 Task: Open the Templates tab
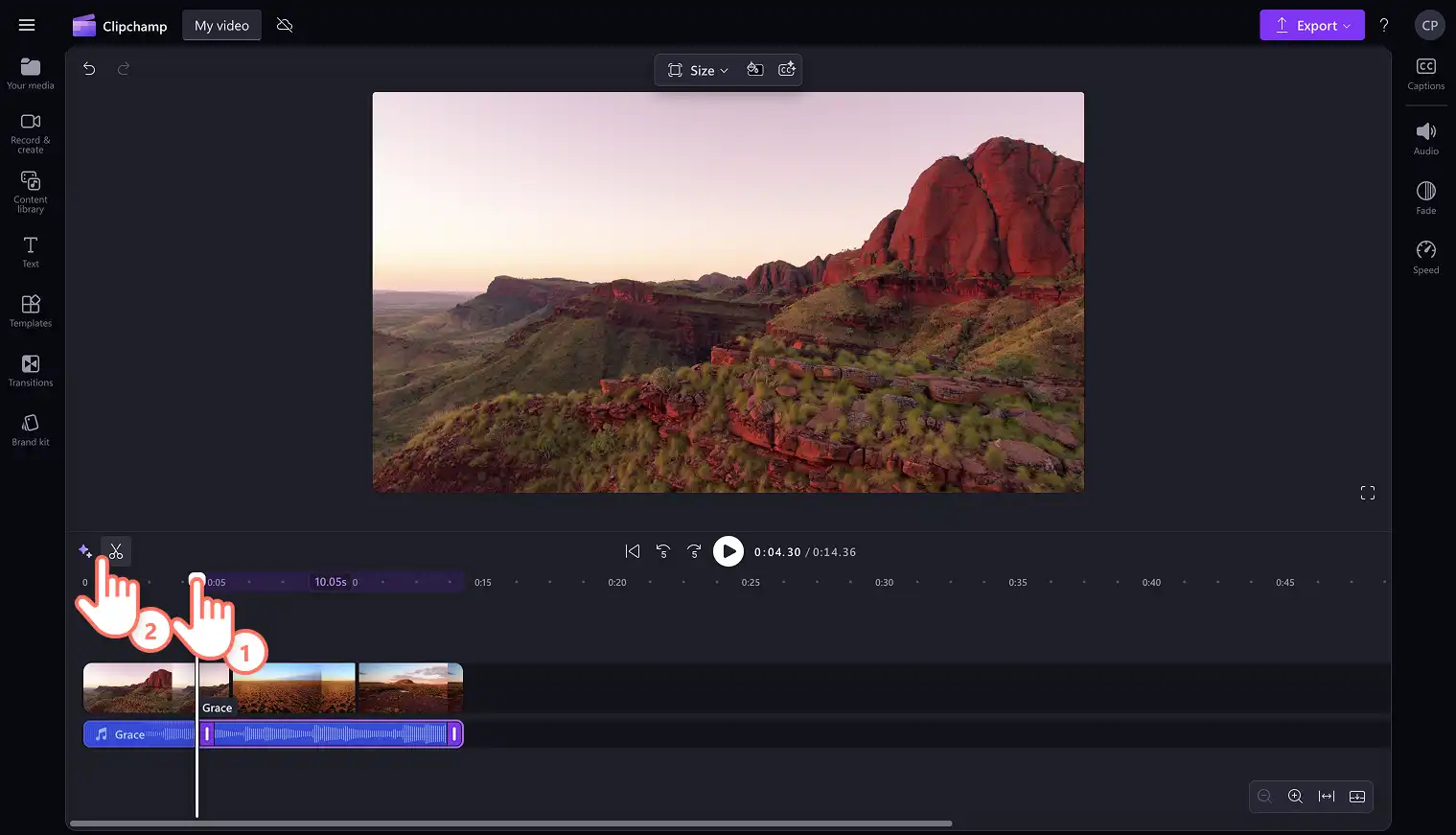tap(31, 311)
